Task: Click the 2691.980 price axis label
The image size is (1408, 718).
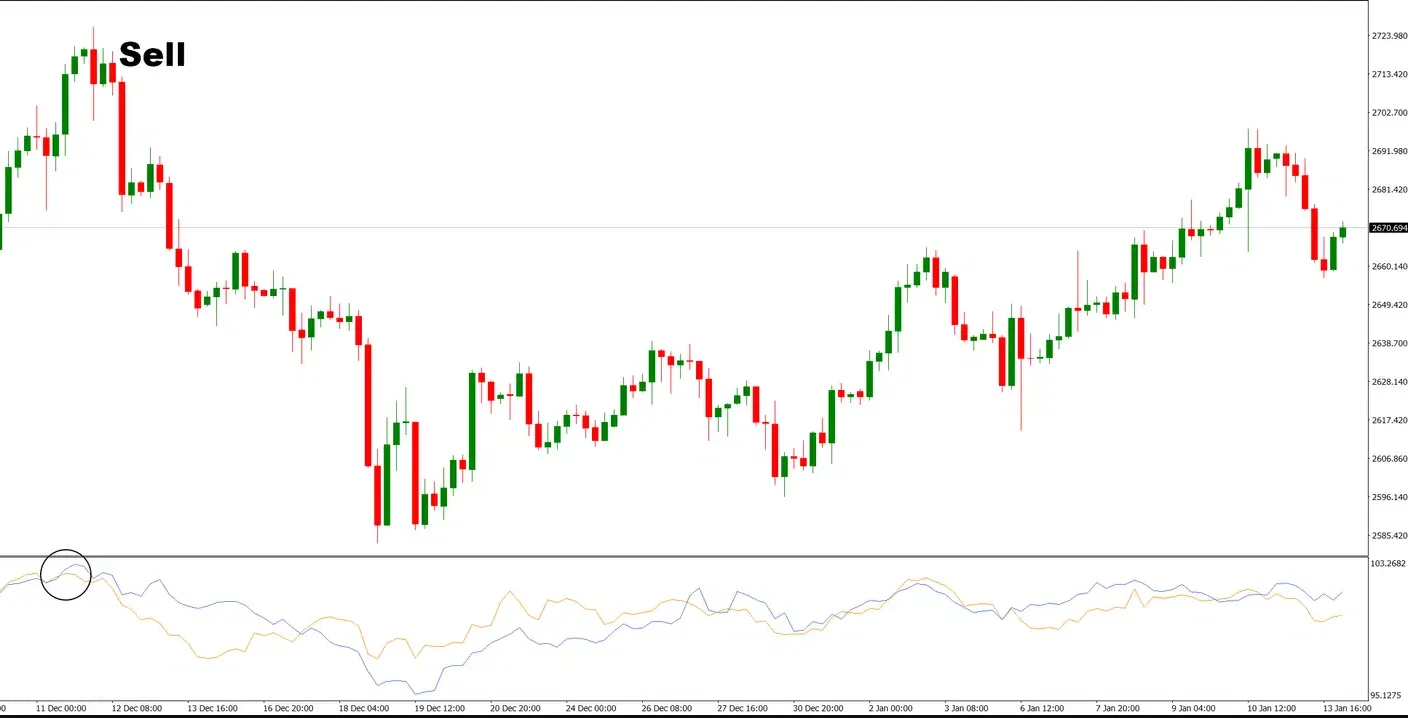Action: coord(1389,152)
